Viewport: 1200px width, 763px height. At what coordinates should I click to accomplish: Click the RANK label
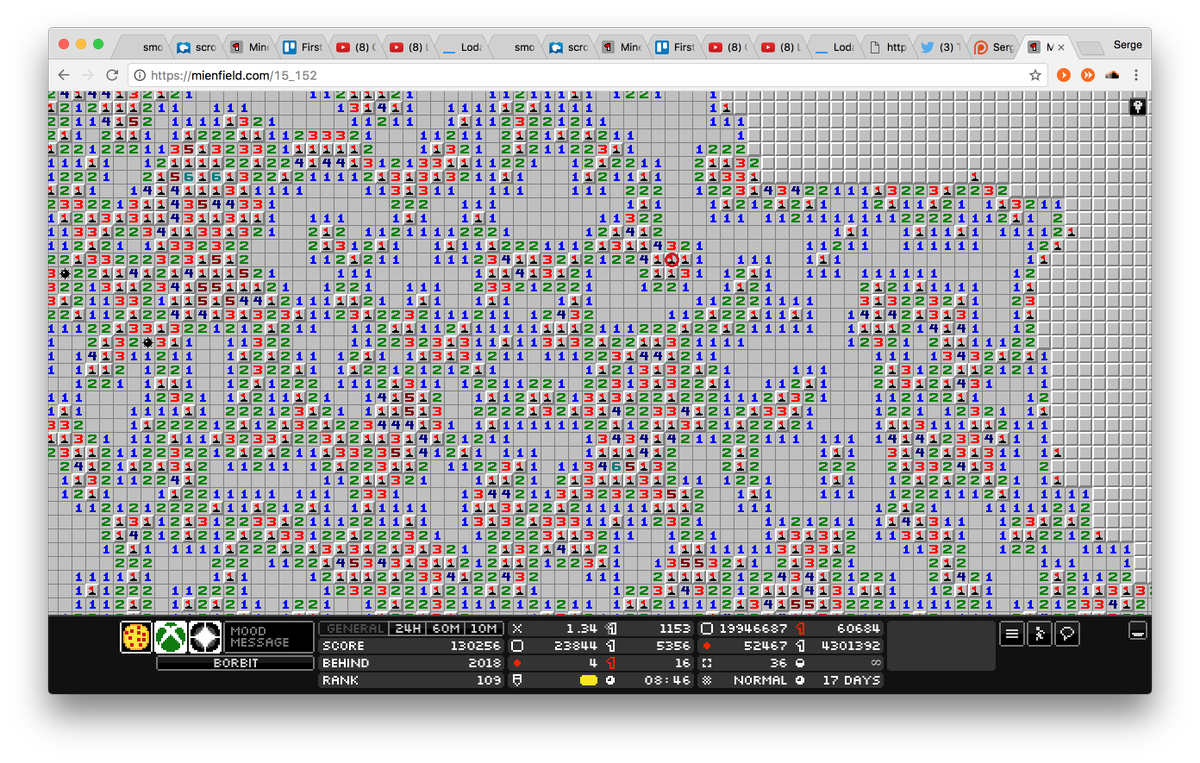click(x=339, y=680)
